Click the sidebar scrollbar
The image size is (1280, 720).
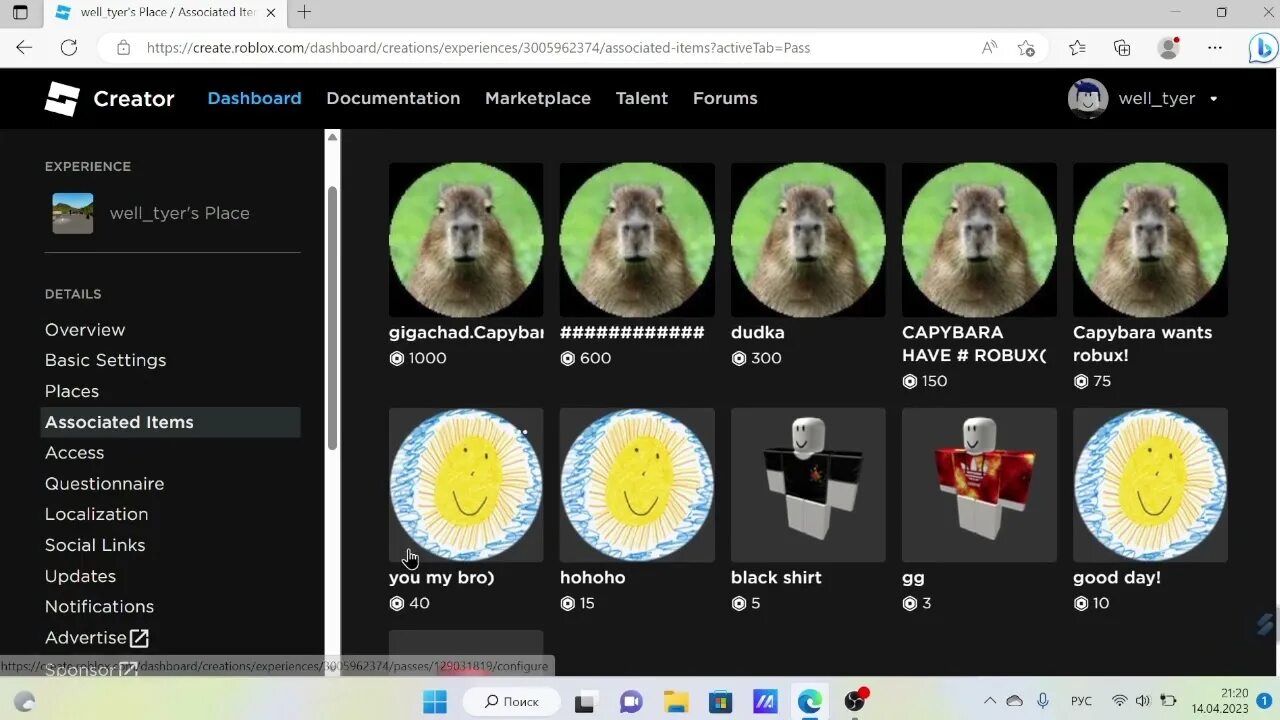333,320
